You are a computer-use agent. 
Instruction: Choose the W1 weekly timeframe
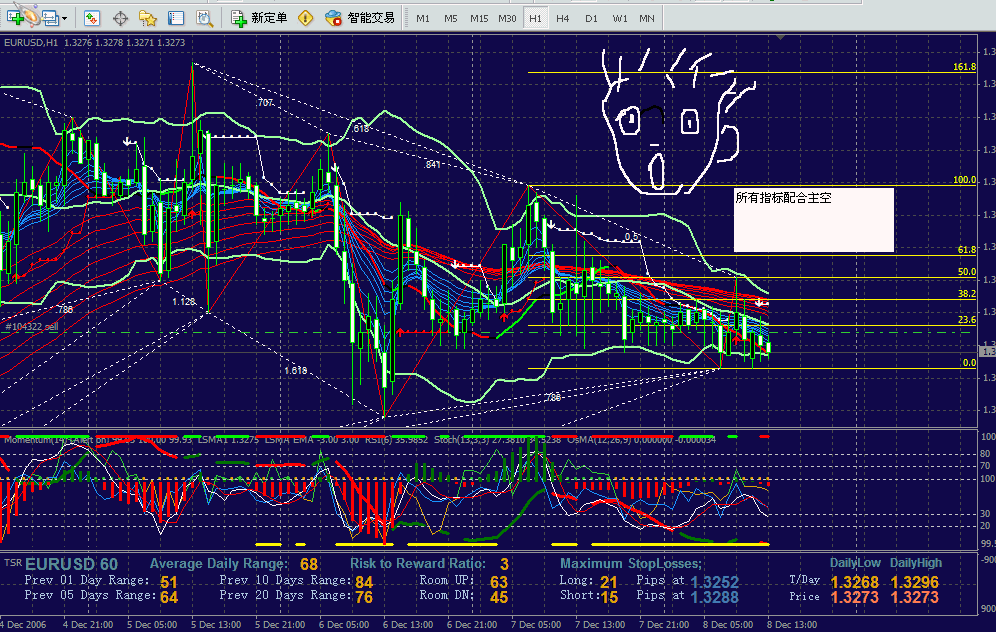click(x=620, y=18)
